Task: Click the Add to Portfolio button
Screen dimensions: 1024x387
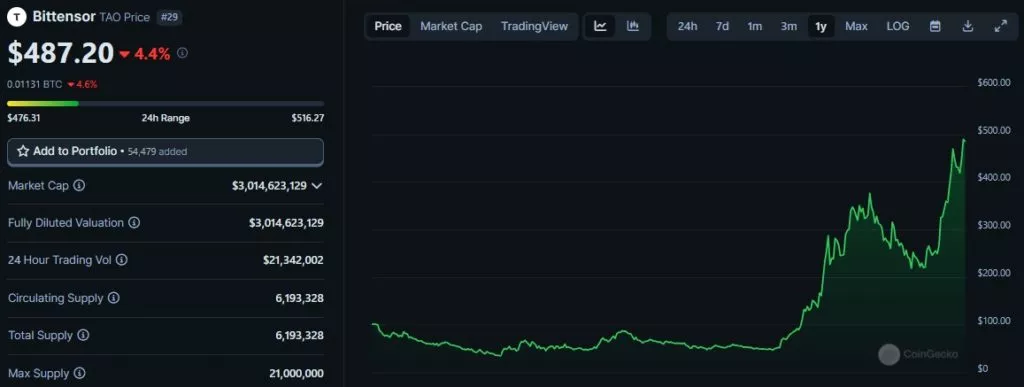Action: point(165,151)
